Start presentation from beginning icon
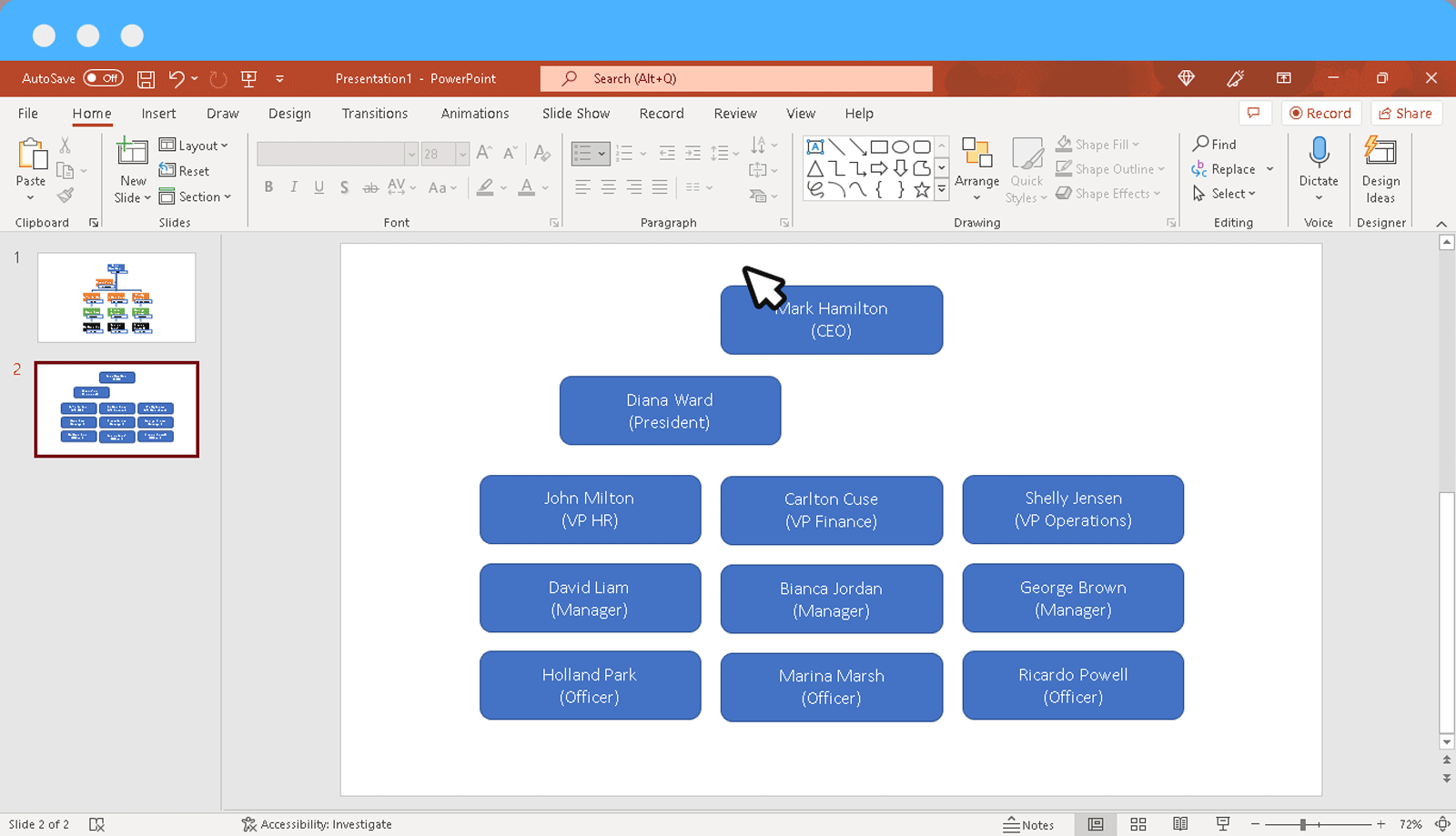 (248, 79)
